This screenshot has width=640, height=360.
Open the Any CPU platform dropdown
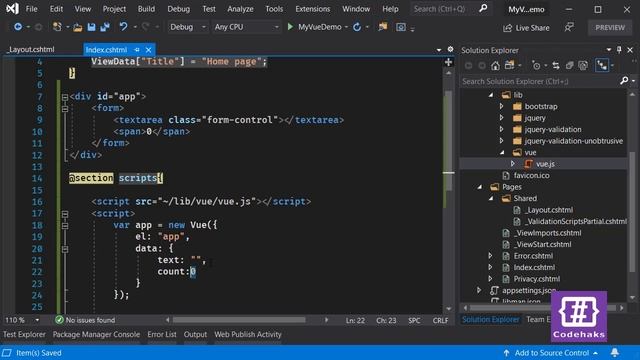coord(246,27)
